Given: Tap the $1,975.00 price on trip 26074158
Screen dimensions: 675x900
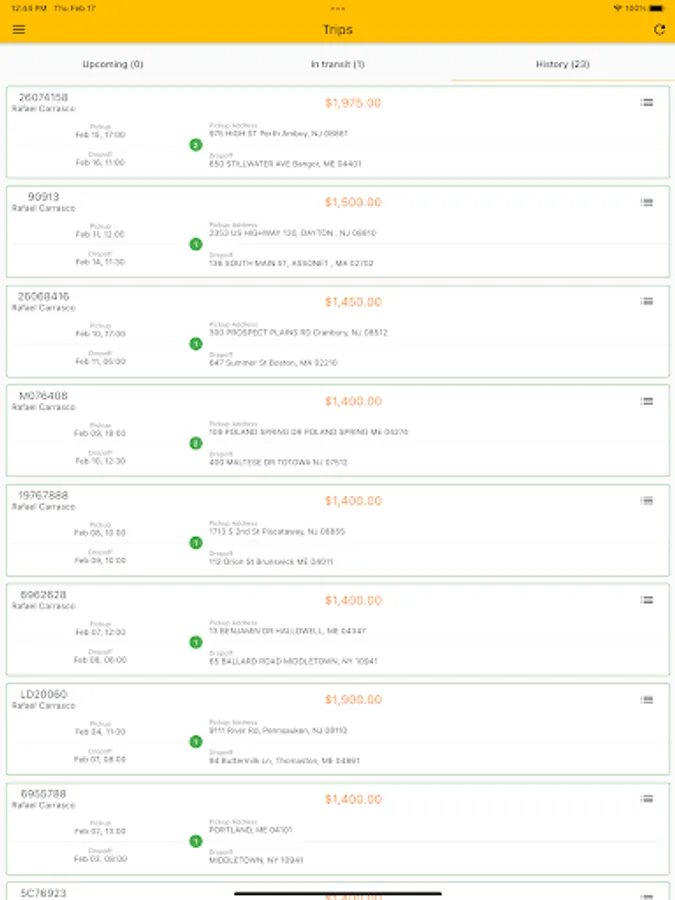Looking at the screenshot, I should coord(352,103).
